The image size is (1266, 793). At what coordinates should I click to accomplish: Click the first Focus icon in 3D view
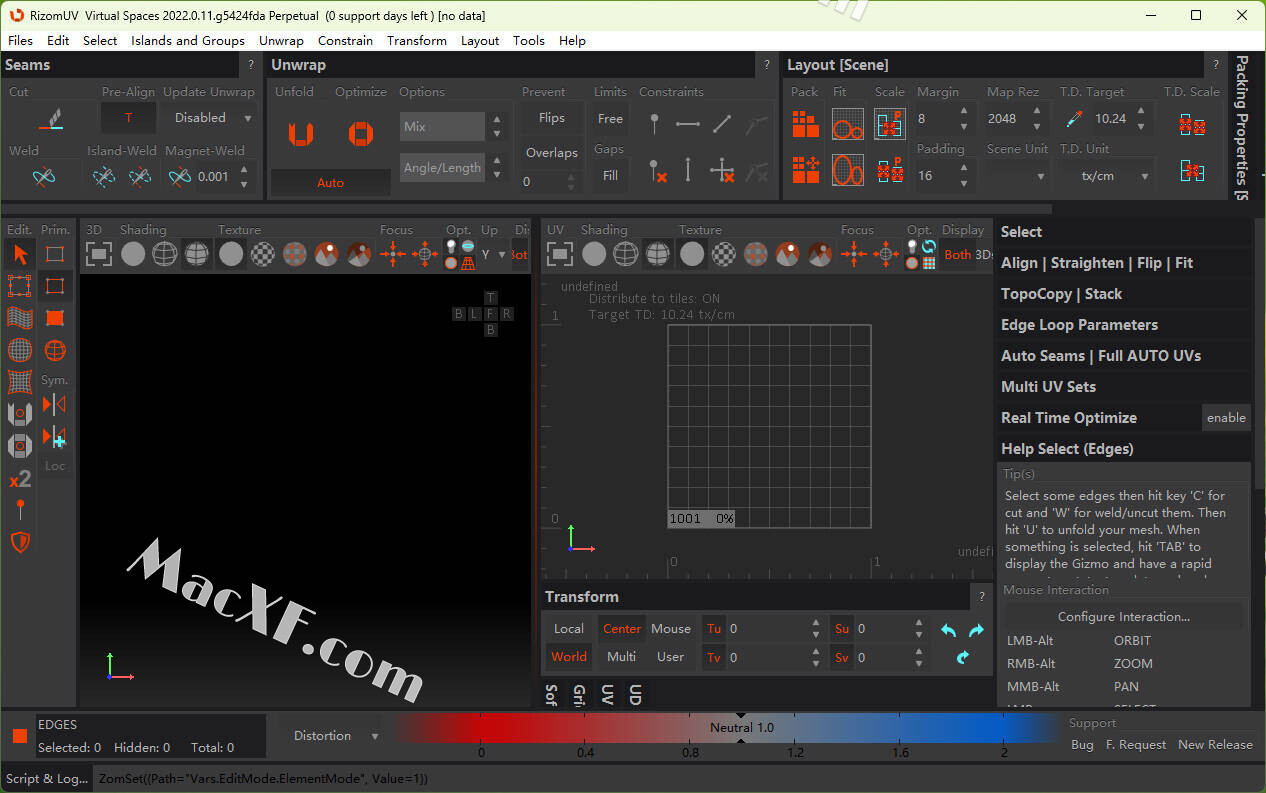coord(393,254)
